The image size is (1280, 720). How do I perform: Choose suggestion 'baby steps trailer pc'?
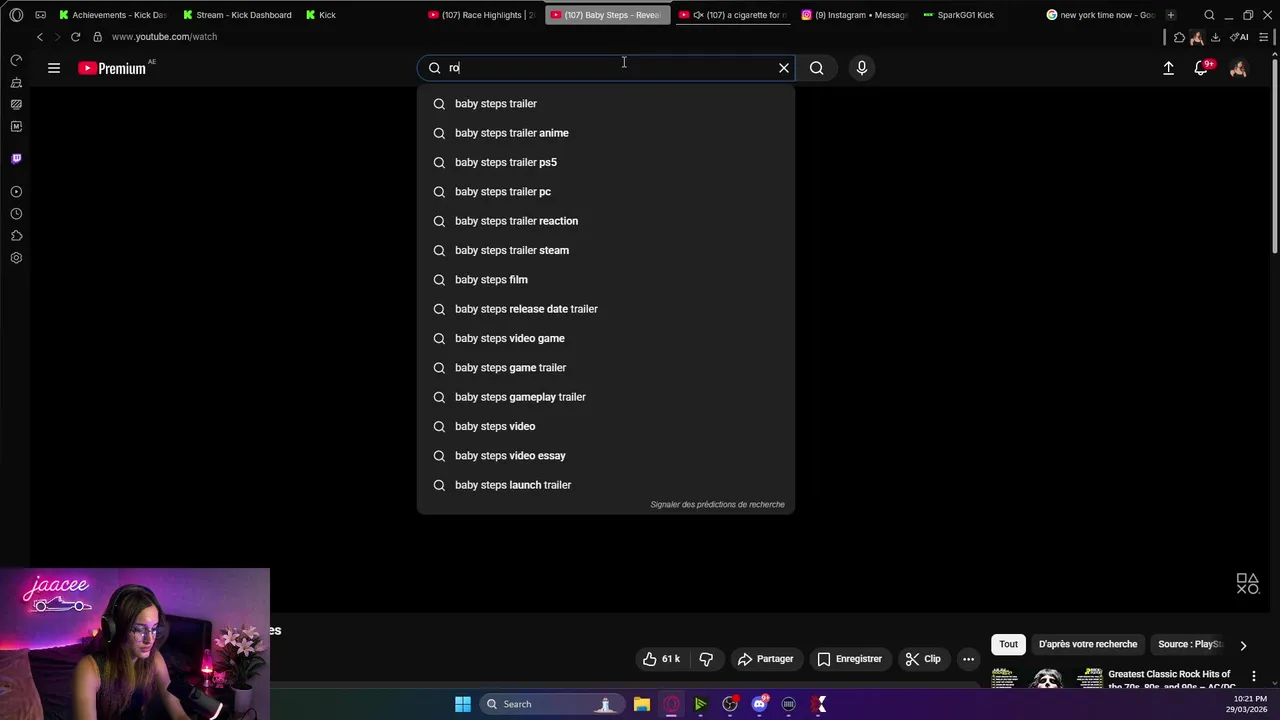(x=606, y=192)
